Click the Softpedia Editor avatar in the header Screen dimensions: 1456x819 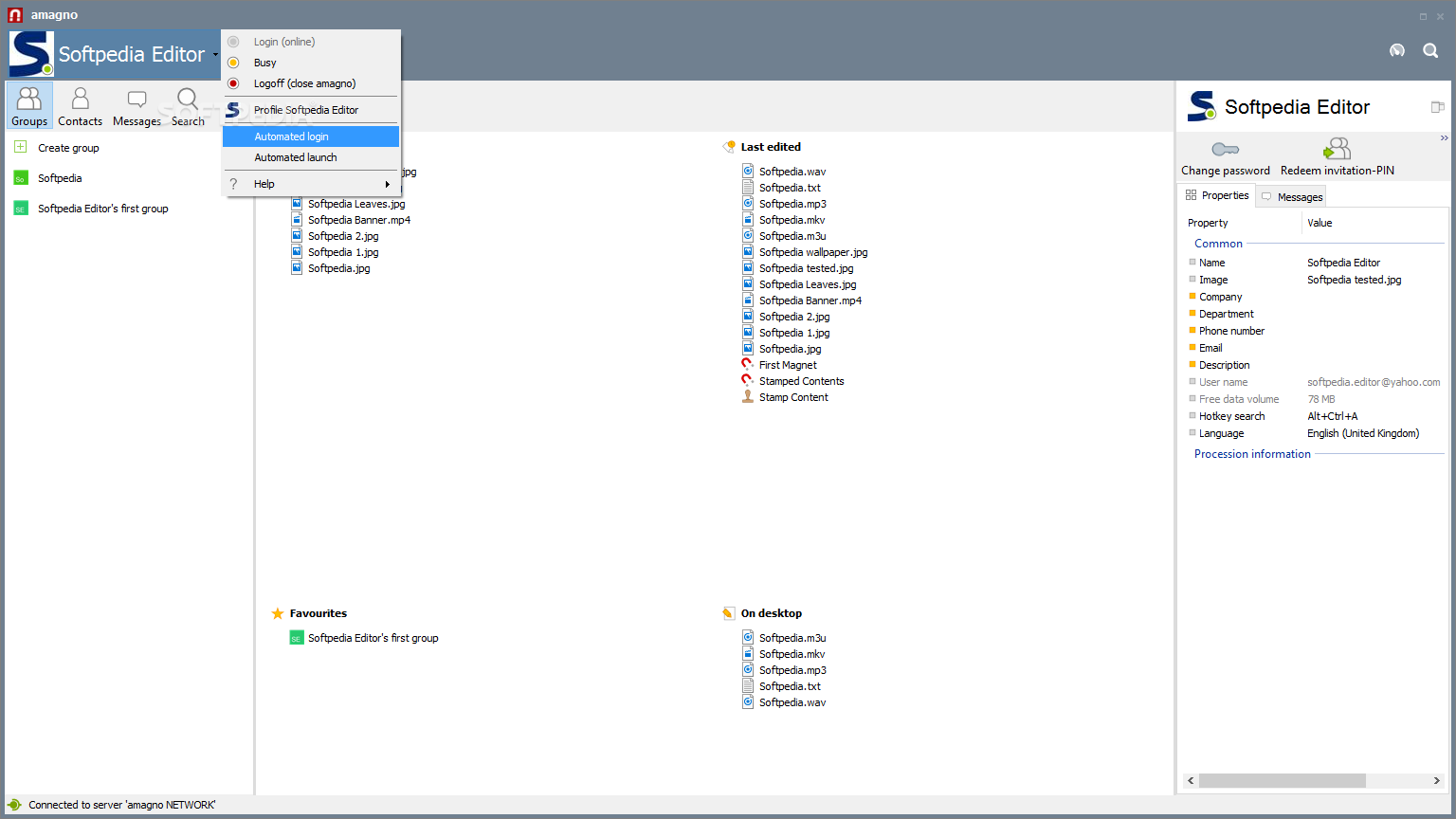coord(31,54)
